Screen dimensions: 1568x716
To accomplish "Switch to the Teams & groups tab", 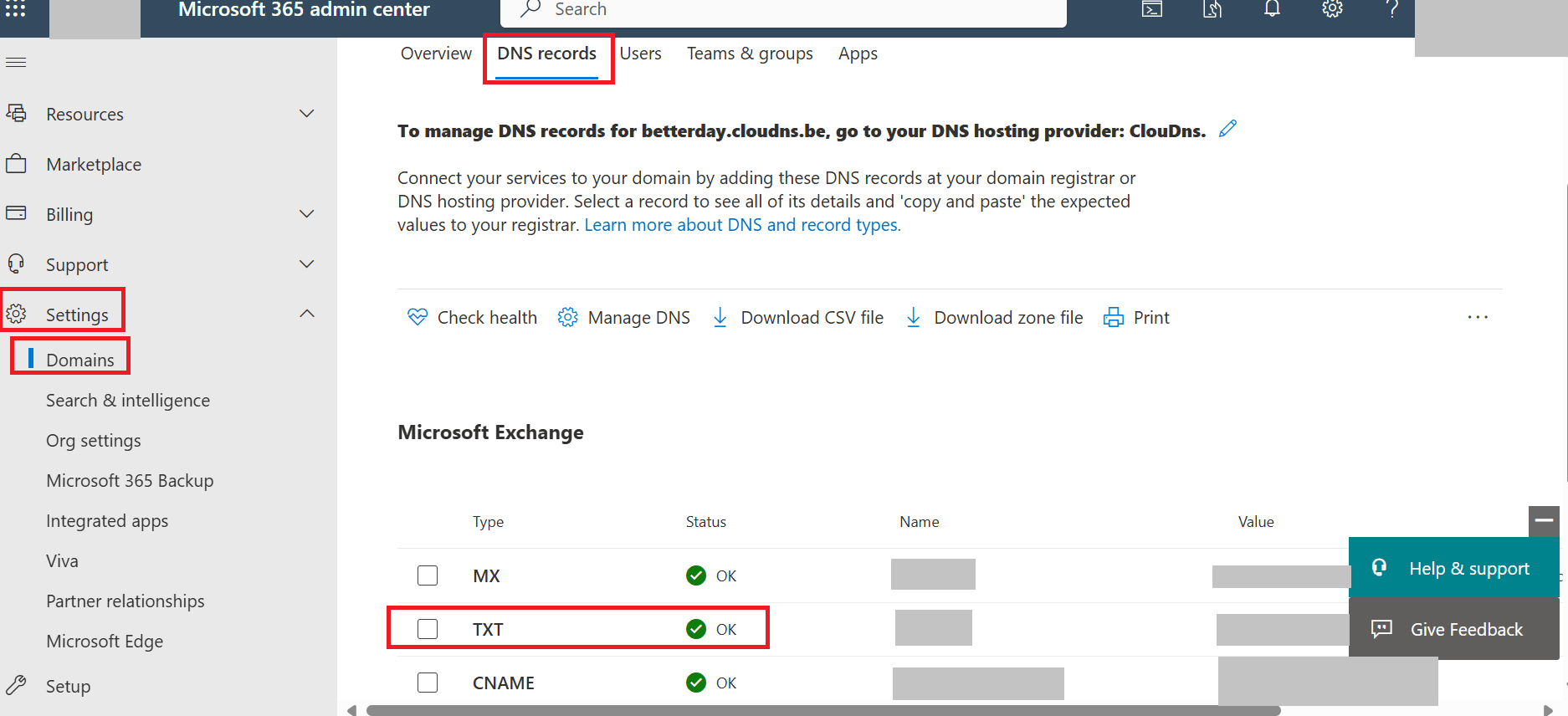I will (750, 54).
